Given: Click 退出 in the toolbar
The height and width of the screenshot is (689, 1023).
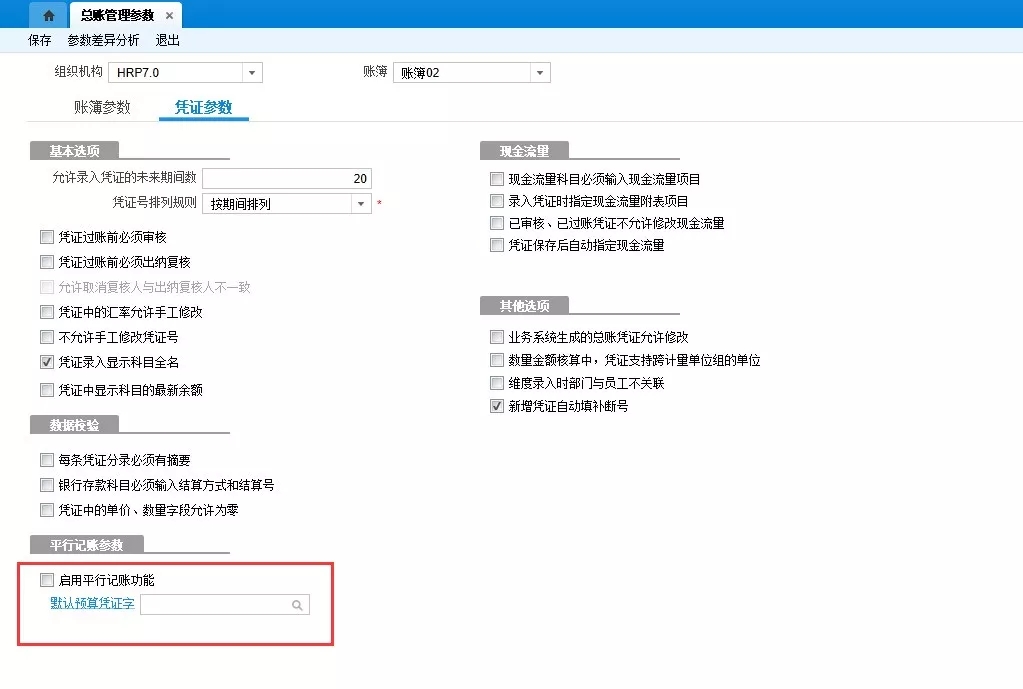Looking at the screenshot, I should (x=168, y=40).
